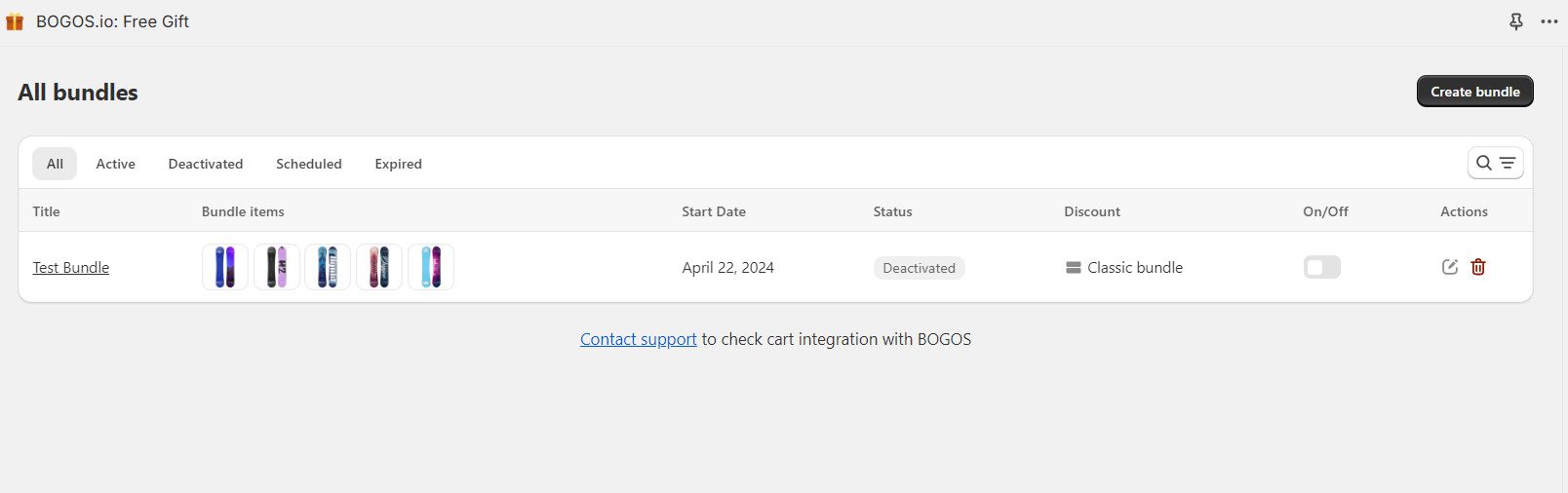Toggle the Test Bundle on/off switch
This screenshot has height=493, width=1568.
[x=1321, y=267]
